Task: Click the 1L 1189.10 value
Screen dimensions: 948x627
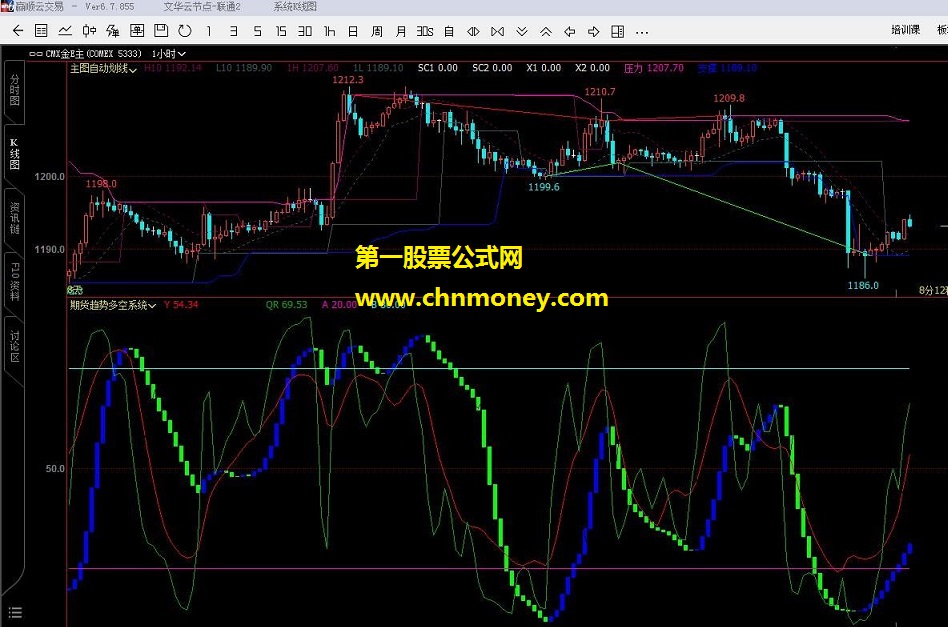Action: click(x=378, y=68)
